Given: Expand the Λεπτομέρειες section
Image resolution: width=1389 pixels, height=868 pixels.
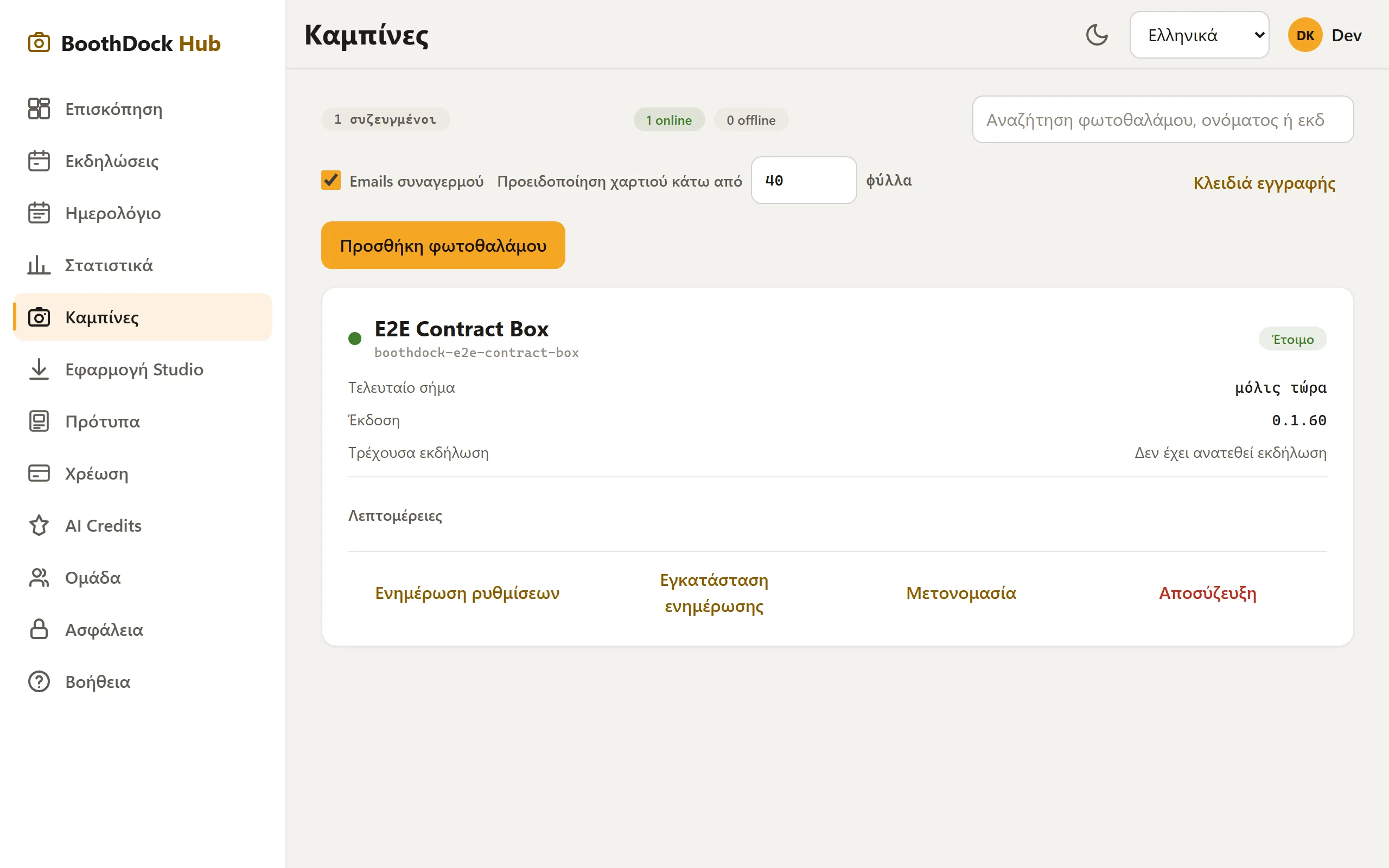Looking at the screenshot, I should coord(395,515).
